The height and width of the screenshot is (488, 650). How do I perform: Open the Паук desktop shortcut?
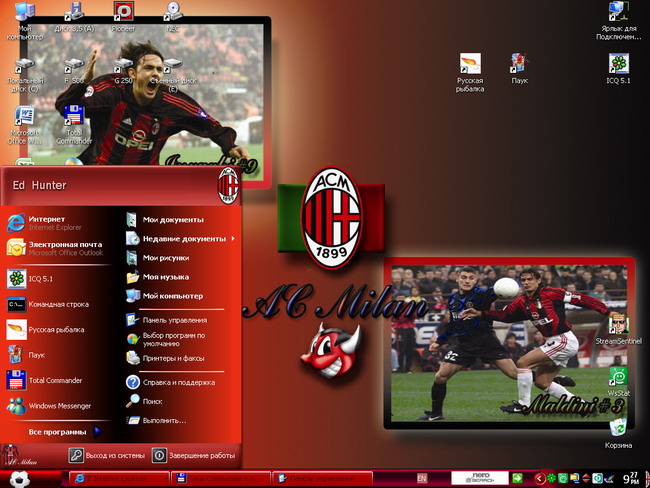(x=519, y=68)
